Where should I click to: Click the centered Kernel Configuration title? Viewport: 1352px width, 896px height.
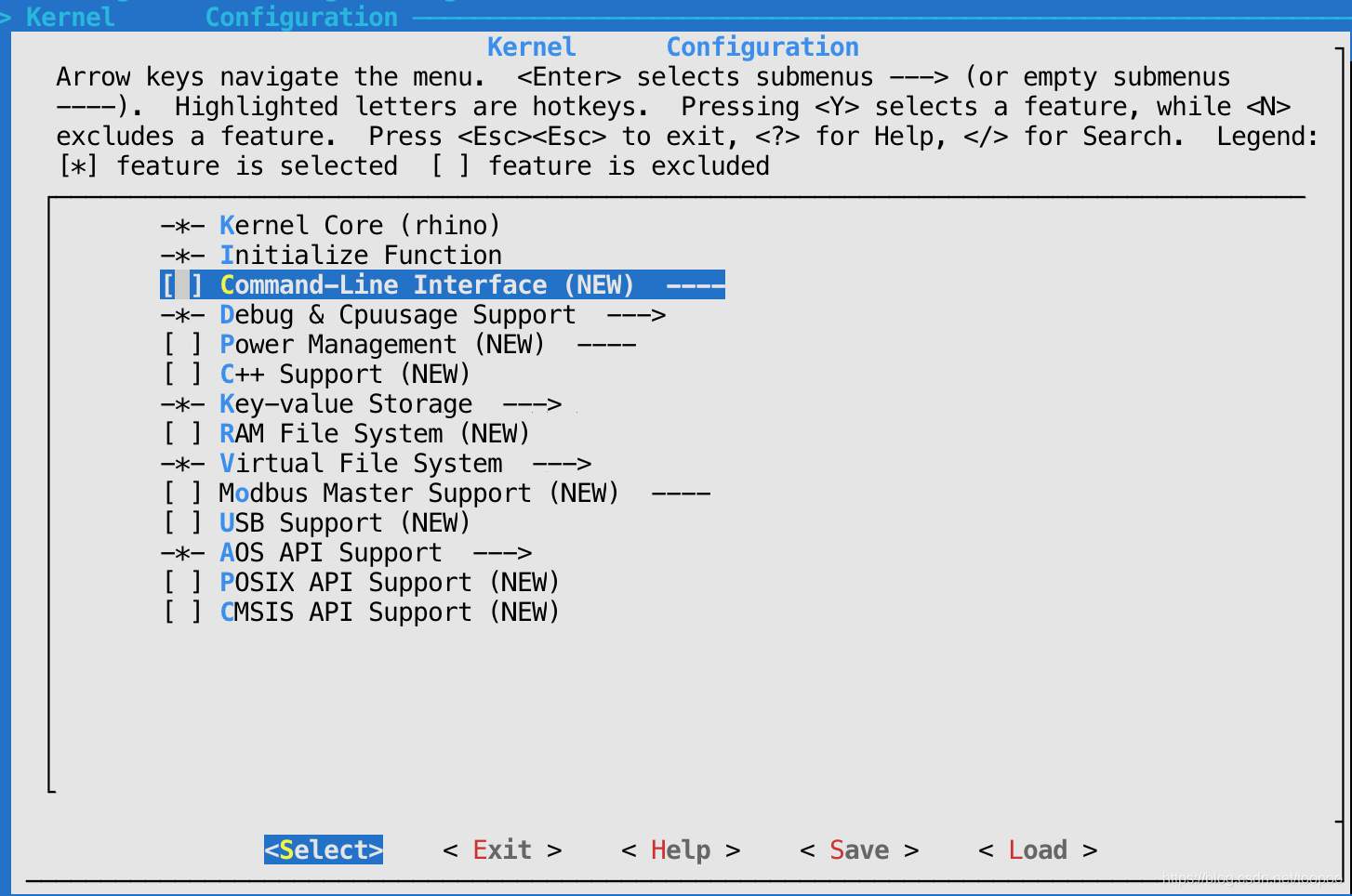[673, 47]
